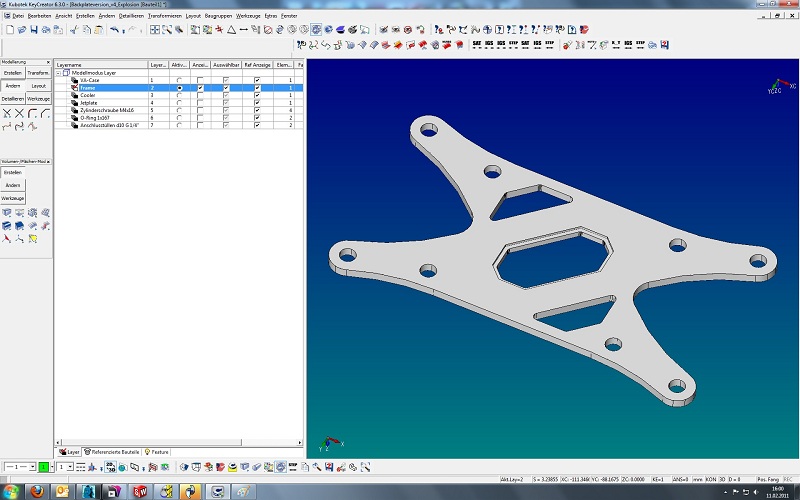Screen dimensions: 800x500
Task: Open the green color dropdown arrow
Action: tap(52, 467)
